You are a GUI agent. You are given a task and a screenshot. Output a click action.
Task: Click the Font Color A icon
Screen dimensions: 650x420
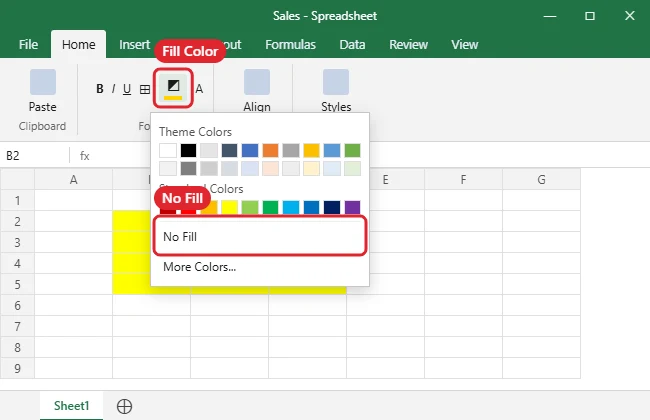199,89
